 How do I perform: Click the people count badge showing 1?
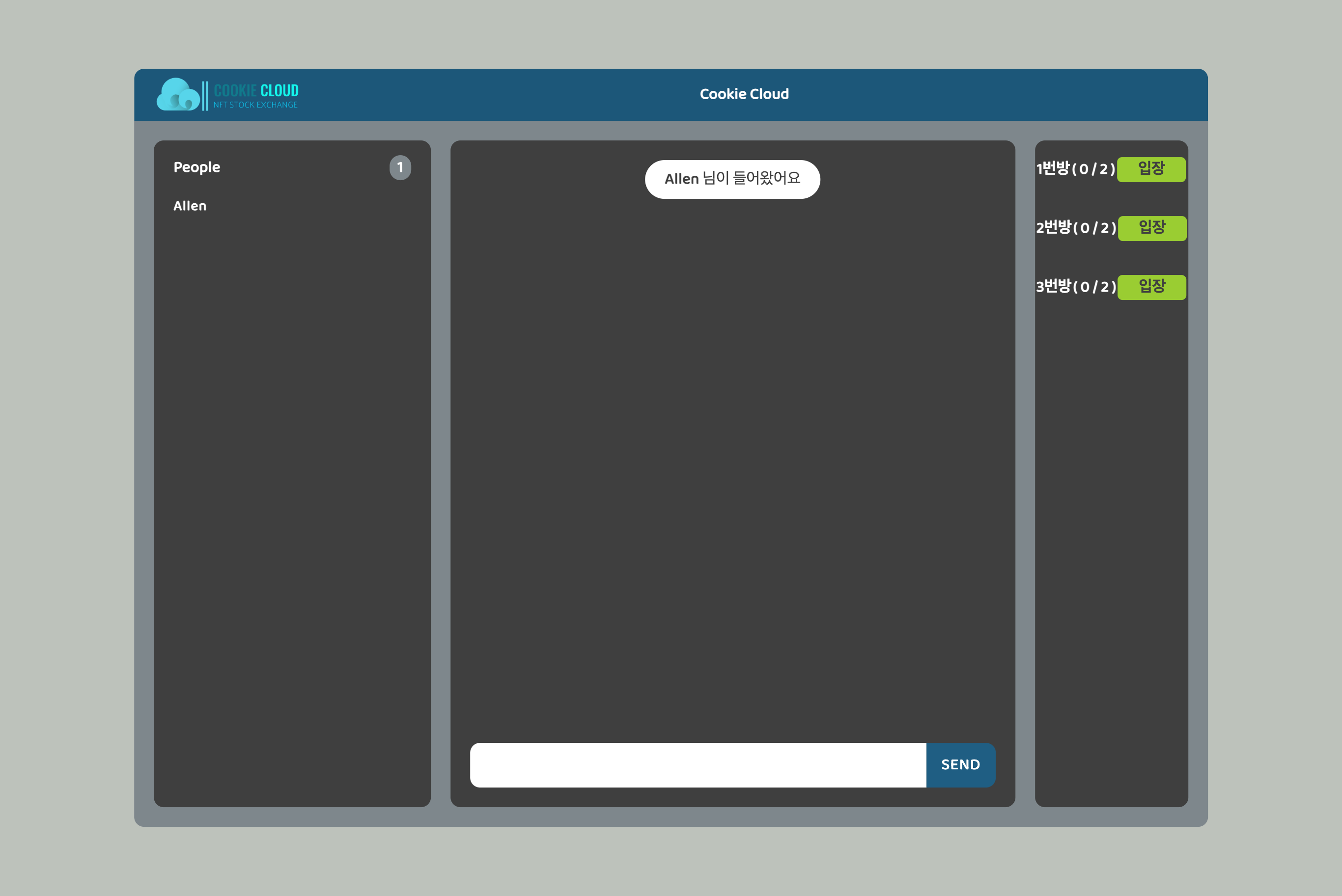click(400, 167)
